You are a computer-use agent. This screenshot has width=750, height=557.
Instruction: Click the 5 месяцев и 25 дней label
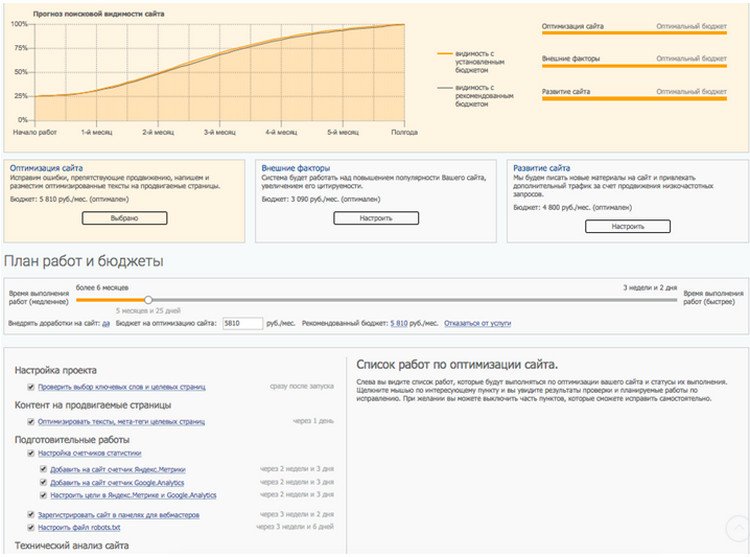tap(148, 311)
